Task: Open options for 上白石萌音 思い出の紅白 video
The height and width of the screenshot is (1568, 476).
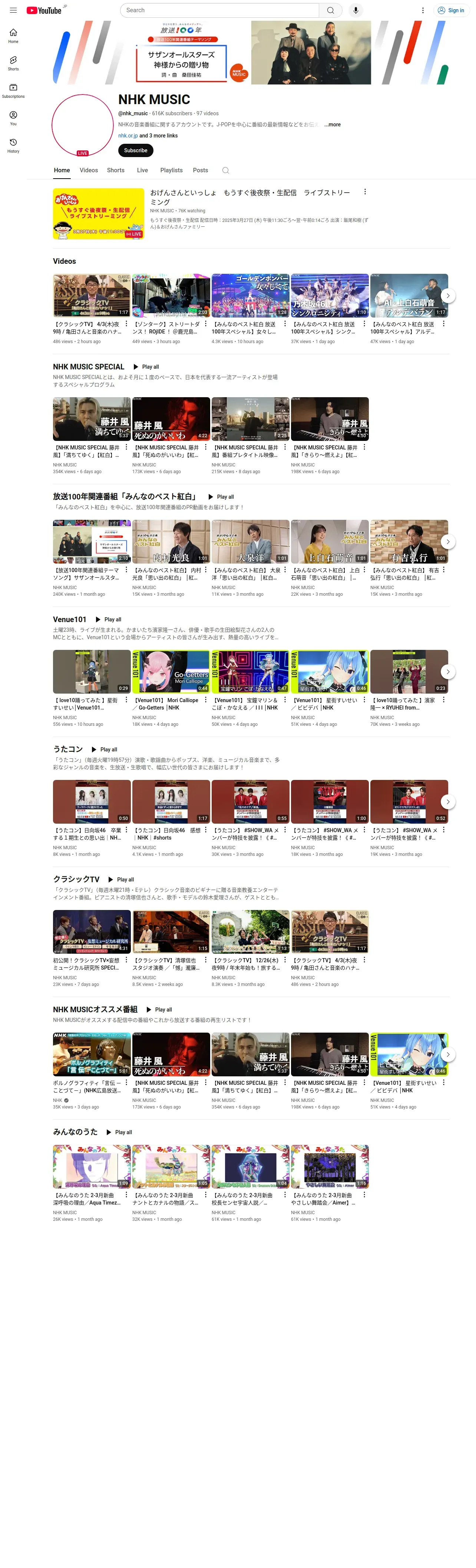Action: (364, 570)
